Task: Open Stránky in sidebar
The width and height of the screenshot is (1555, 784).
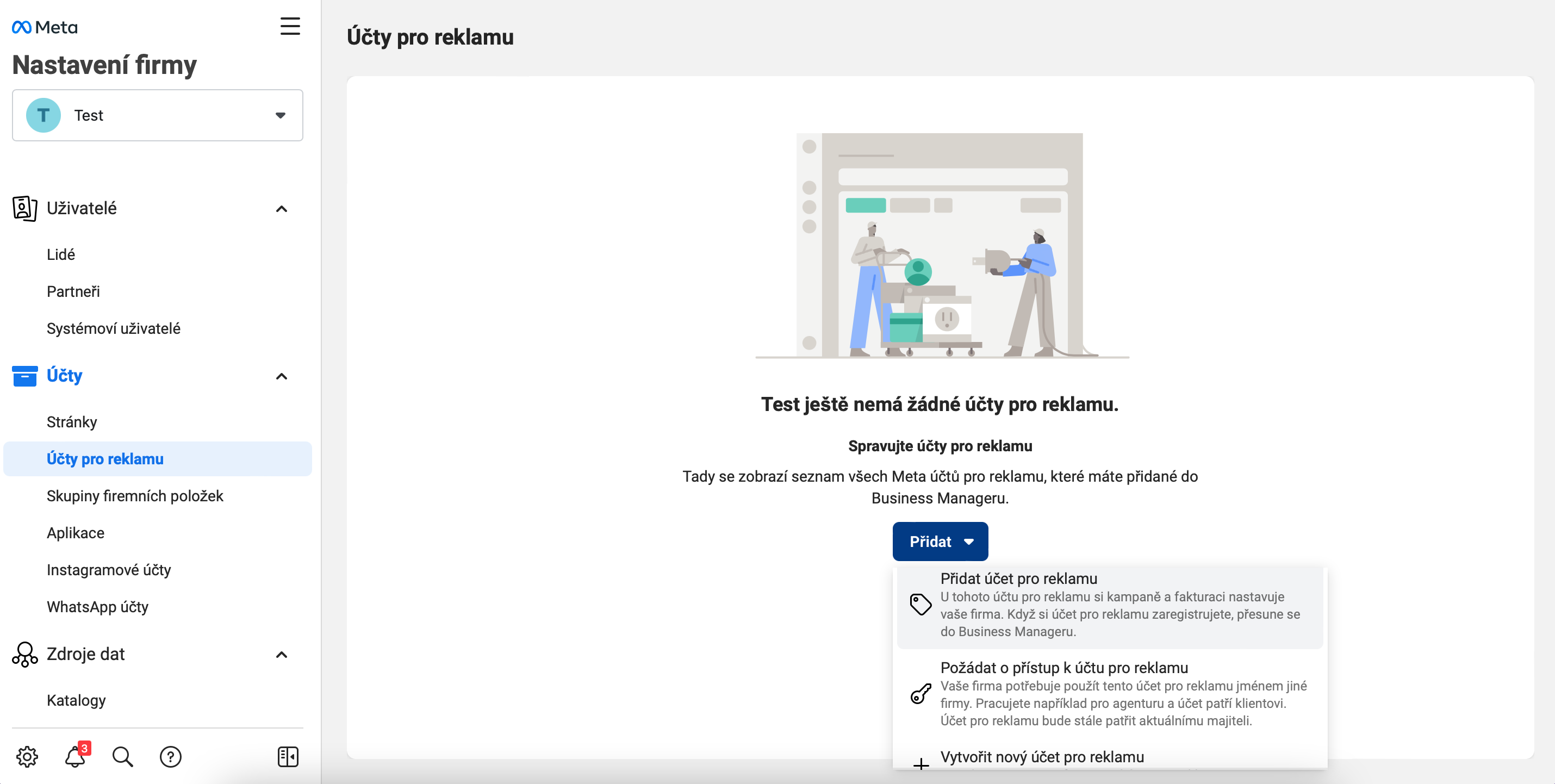Action: (x=72, y=422)
